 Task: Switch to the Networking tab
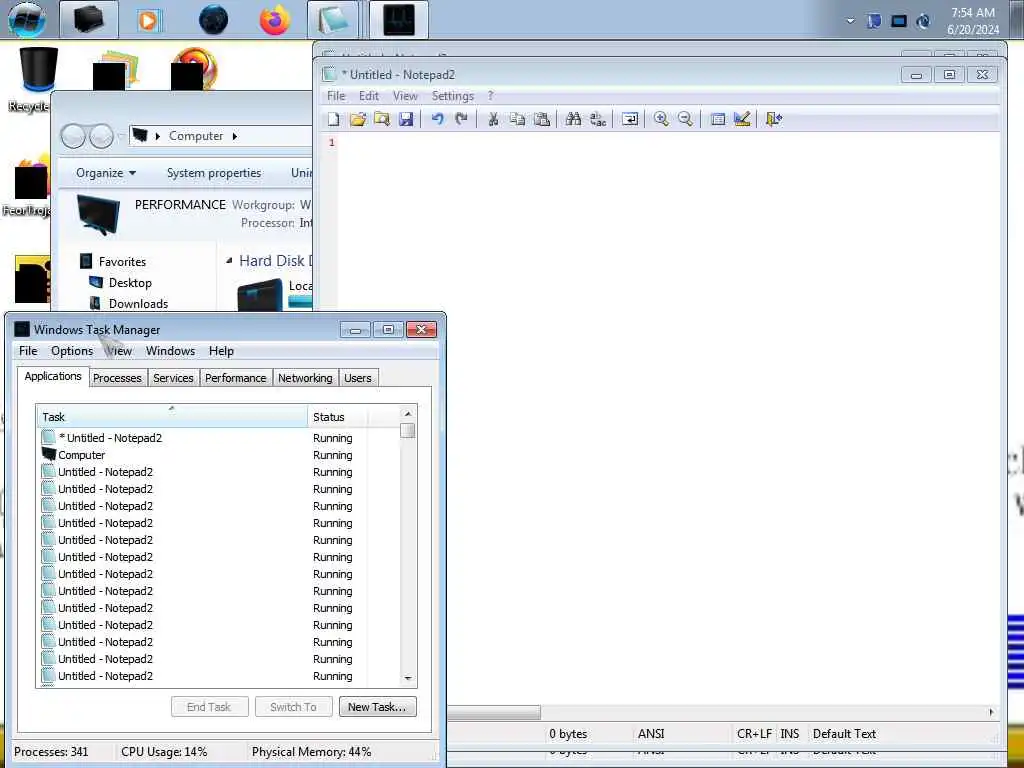click(x=305, y=378)
